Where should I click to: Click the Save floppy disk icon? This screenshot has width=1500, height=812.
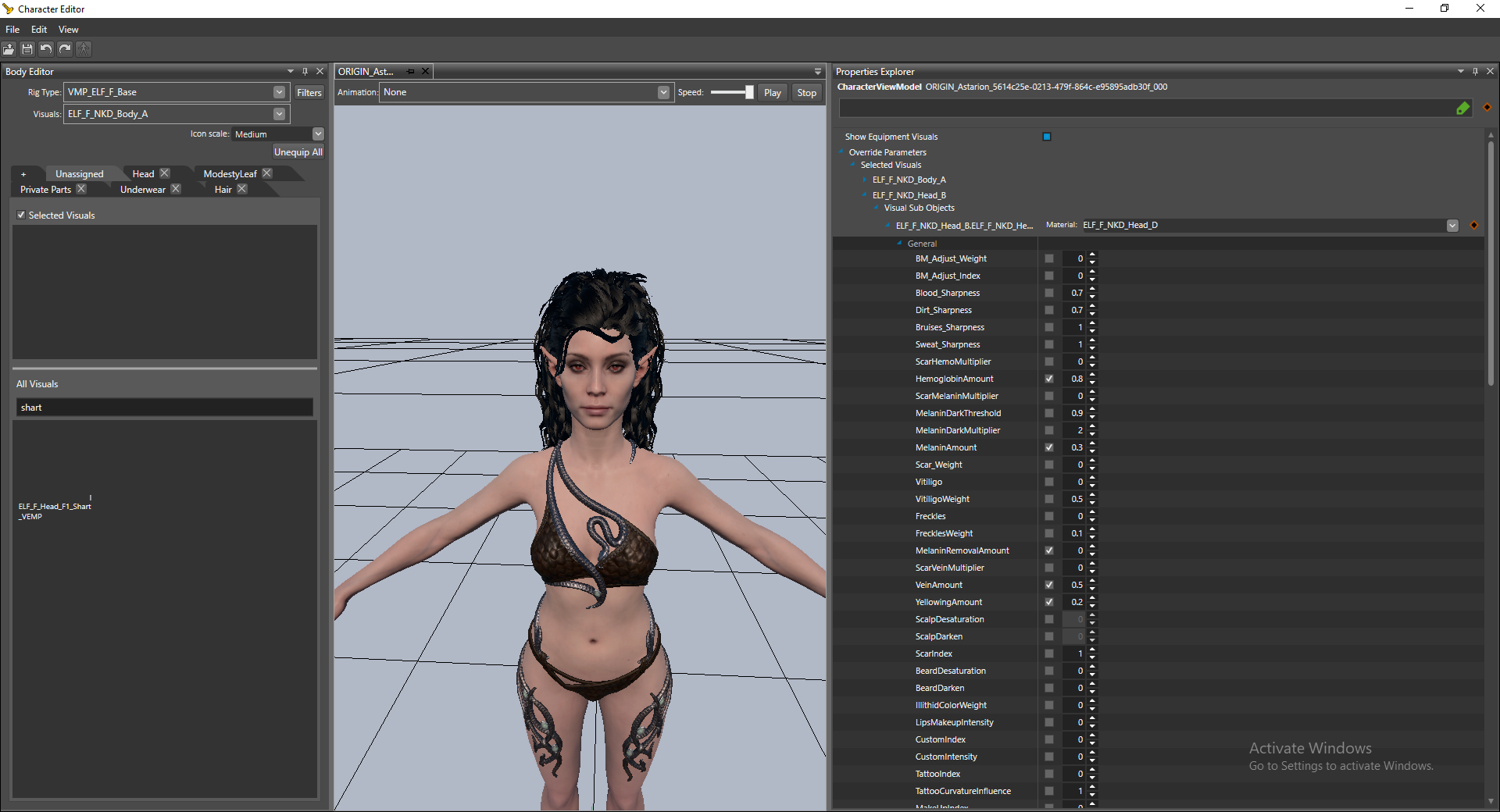point(27,49)
